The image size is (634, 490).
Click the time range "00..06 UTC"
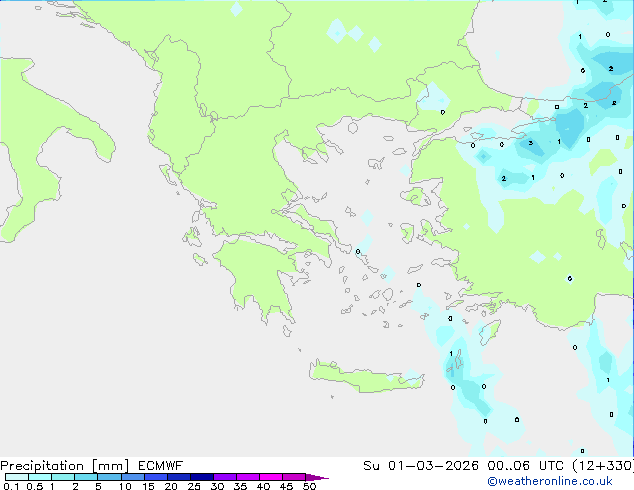pos(525,466)
